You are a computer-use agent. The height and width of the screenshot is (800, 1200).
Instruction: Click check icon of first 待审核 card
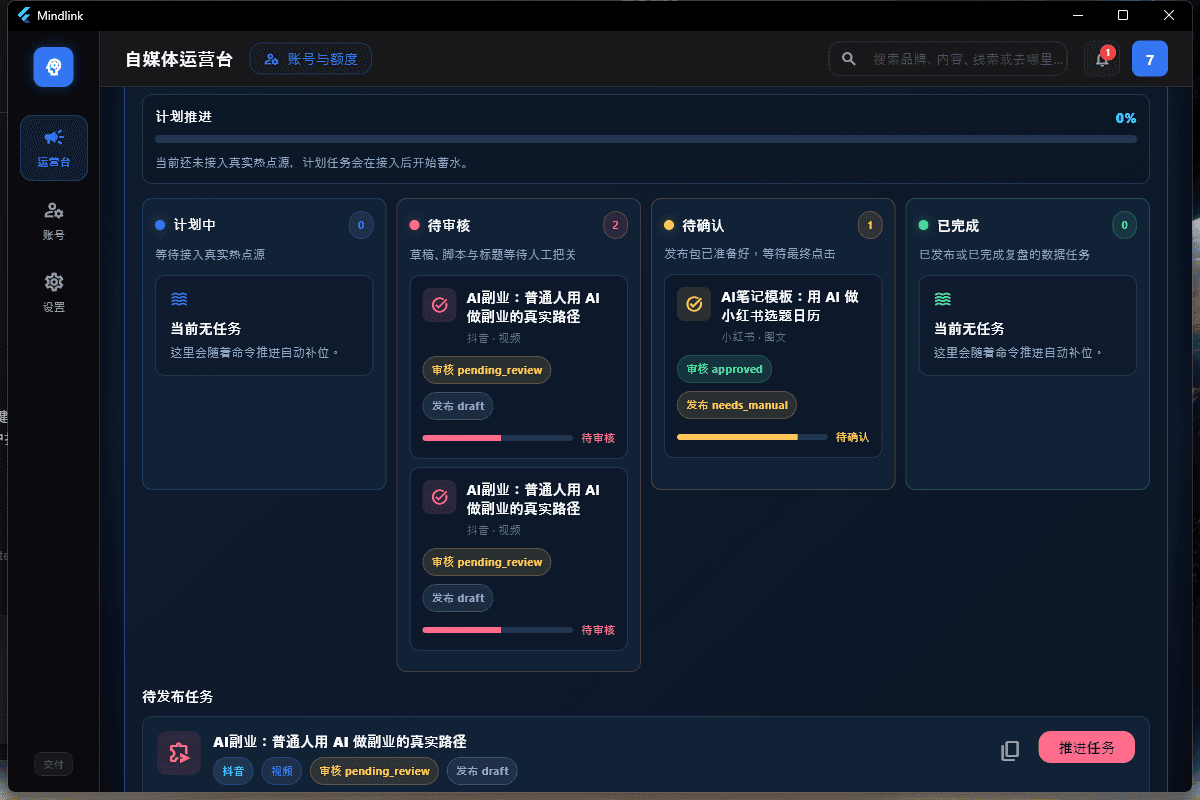(x=440, y=305)
